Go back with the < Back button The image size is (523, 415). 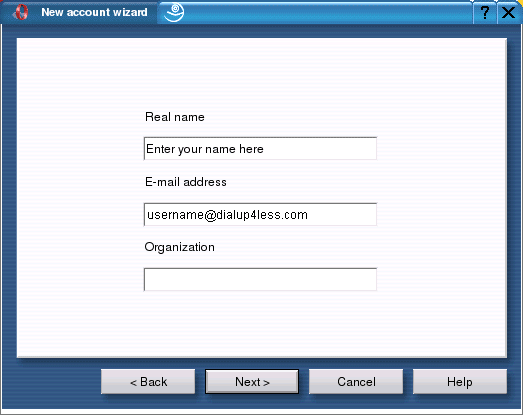[148, 381]
